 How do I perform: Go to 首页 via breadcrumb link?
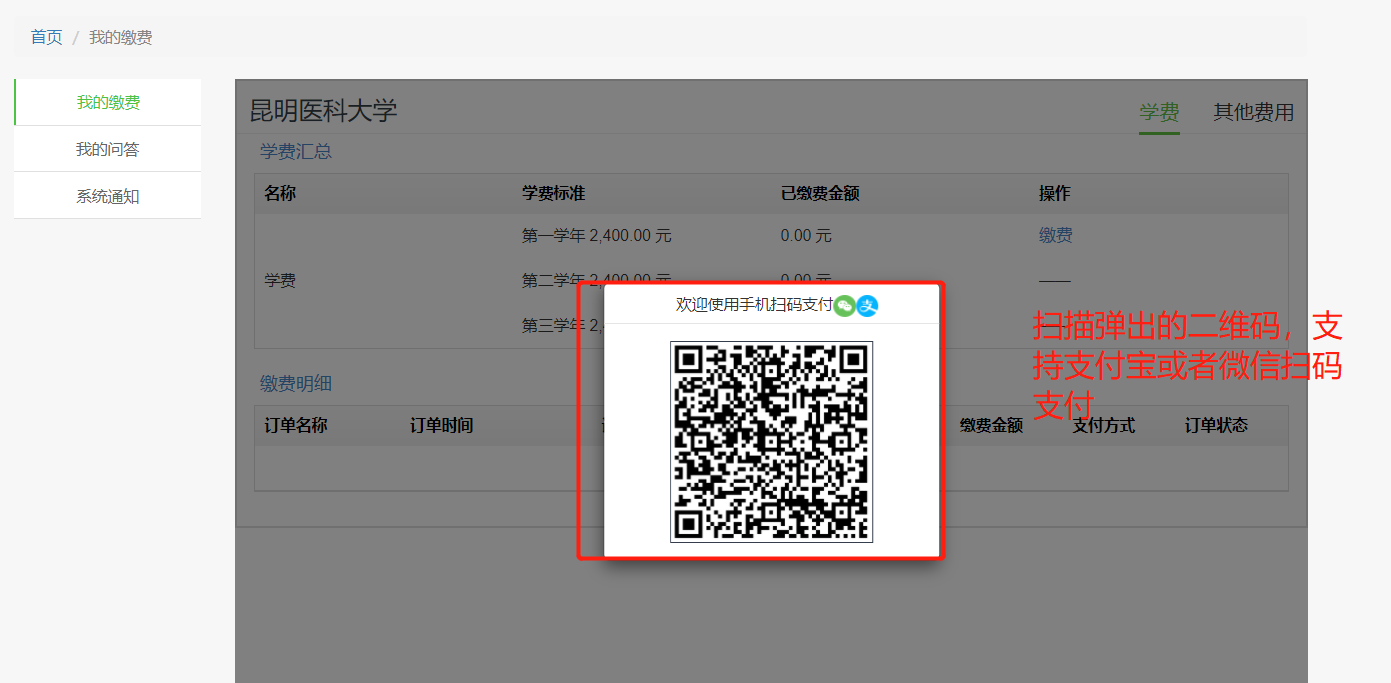point(46,37)
